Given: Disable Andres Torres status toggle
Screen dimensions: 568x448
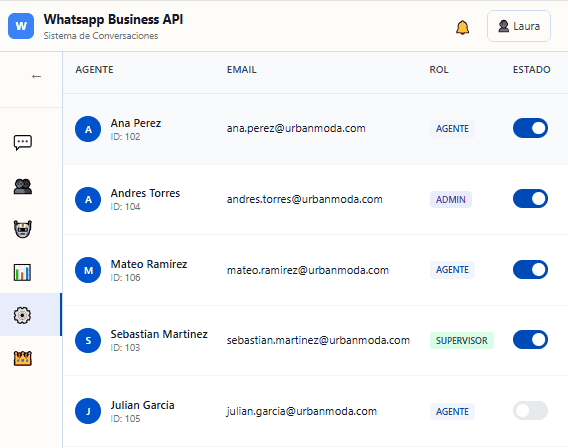Looking at the screenshot, I should (x=530, y=198).
